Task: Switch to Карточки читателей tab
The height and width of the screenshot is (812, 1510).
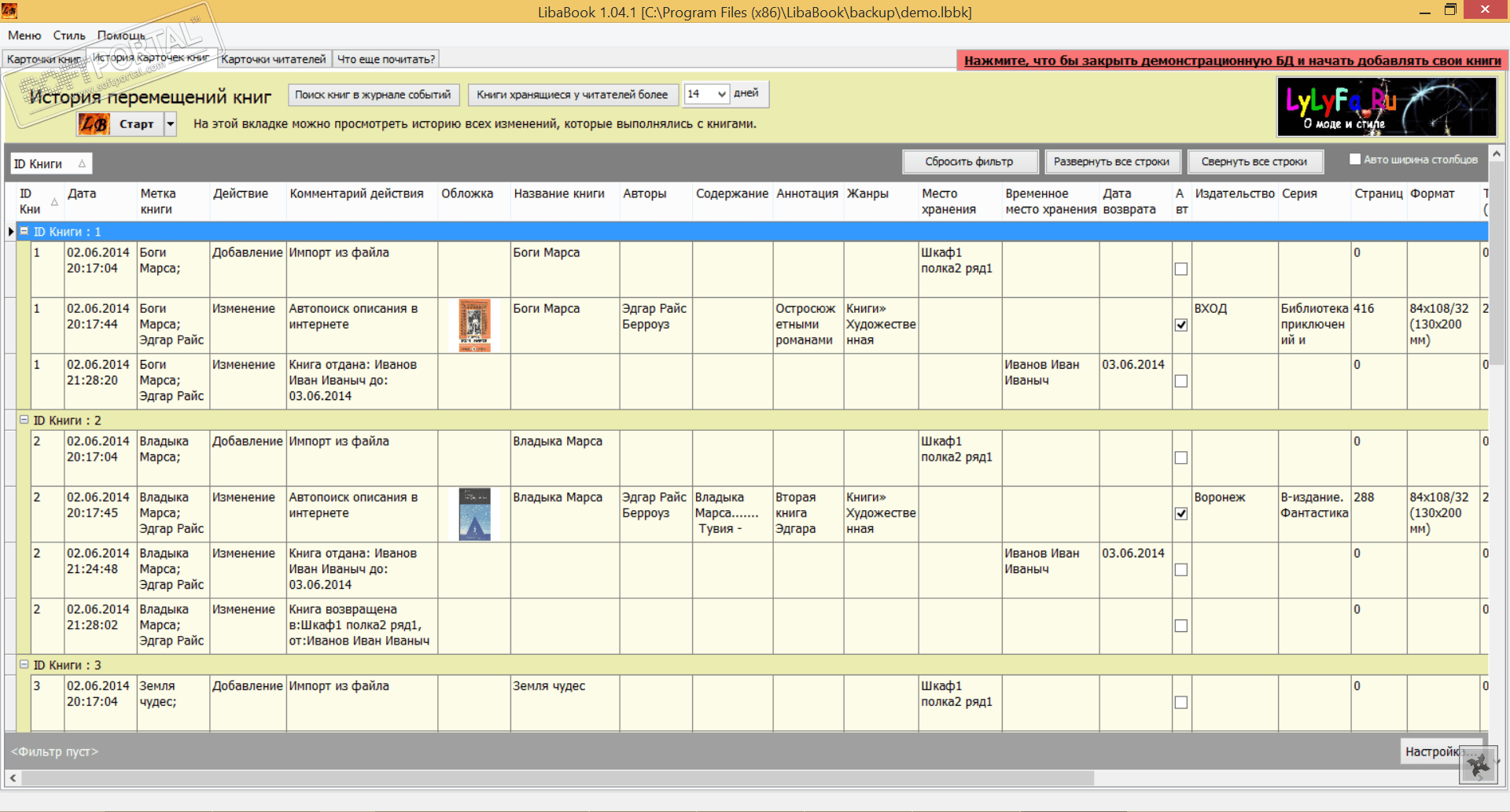Action: [x=273, y=59]
